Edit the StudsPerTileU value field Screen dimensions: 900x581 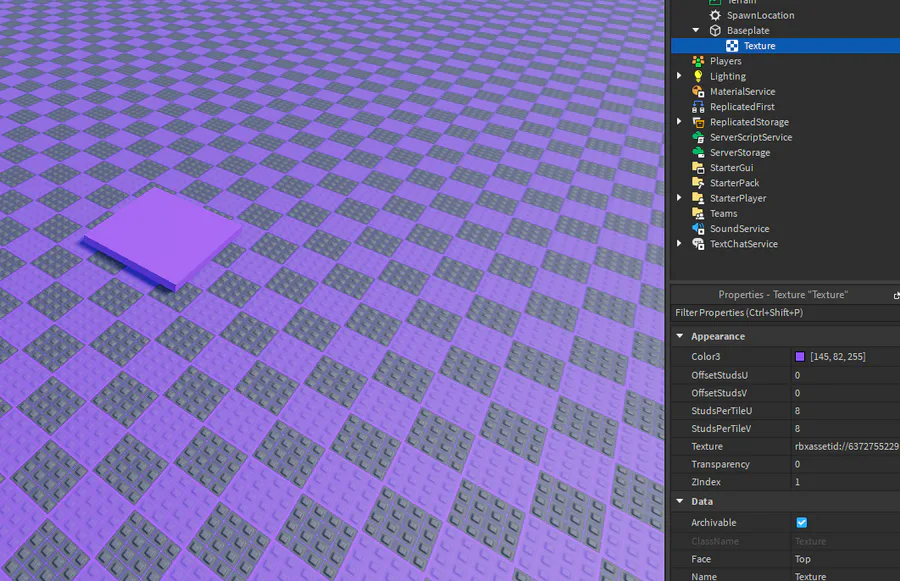click(x=845, y=410)
